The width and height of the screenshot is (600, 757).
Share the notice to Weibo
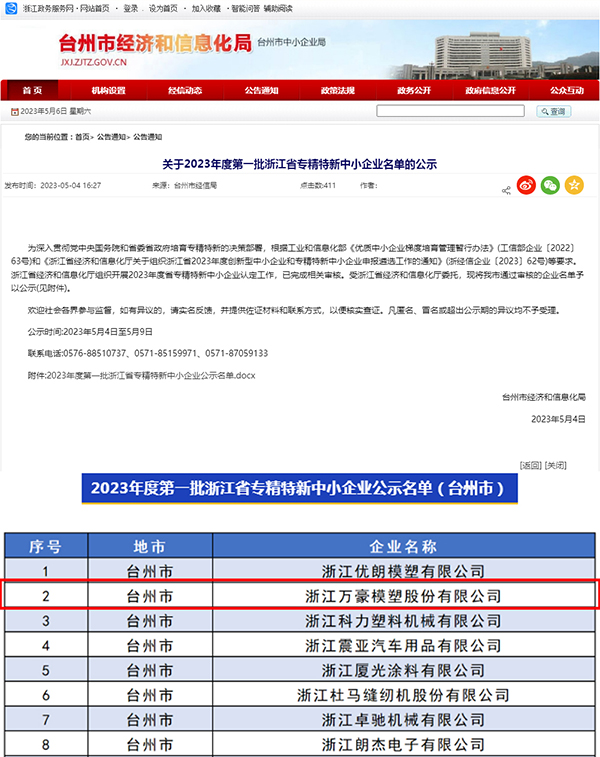[x=526, y=185]
